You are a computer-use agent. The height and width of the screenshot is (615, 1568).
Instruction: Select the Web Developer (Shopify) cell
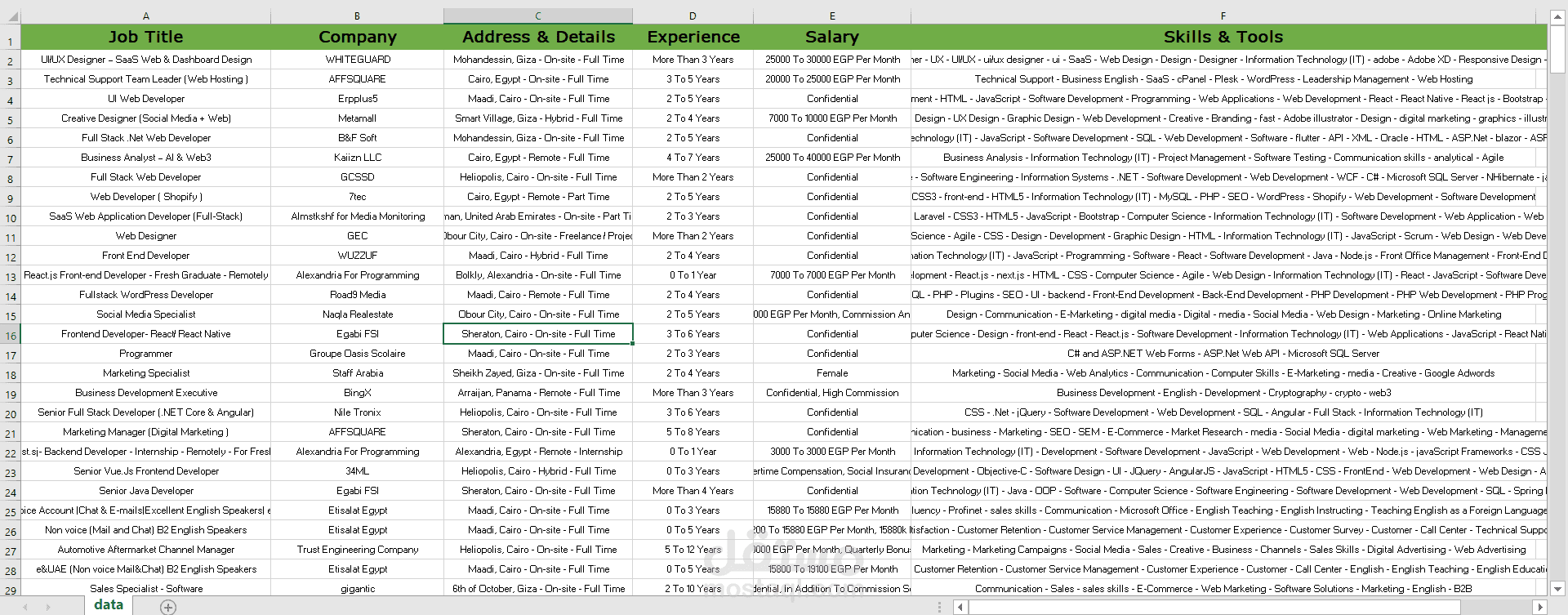click(146, 197)
